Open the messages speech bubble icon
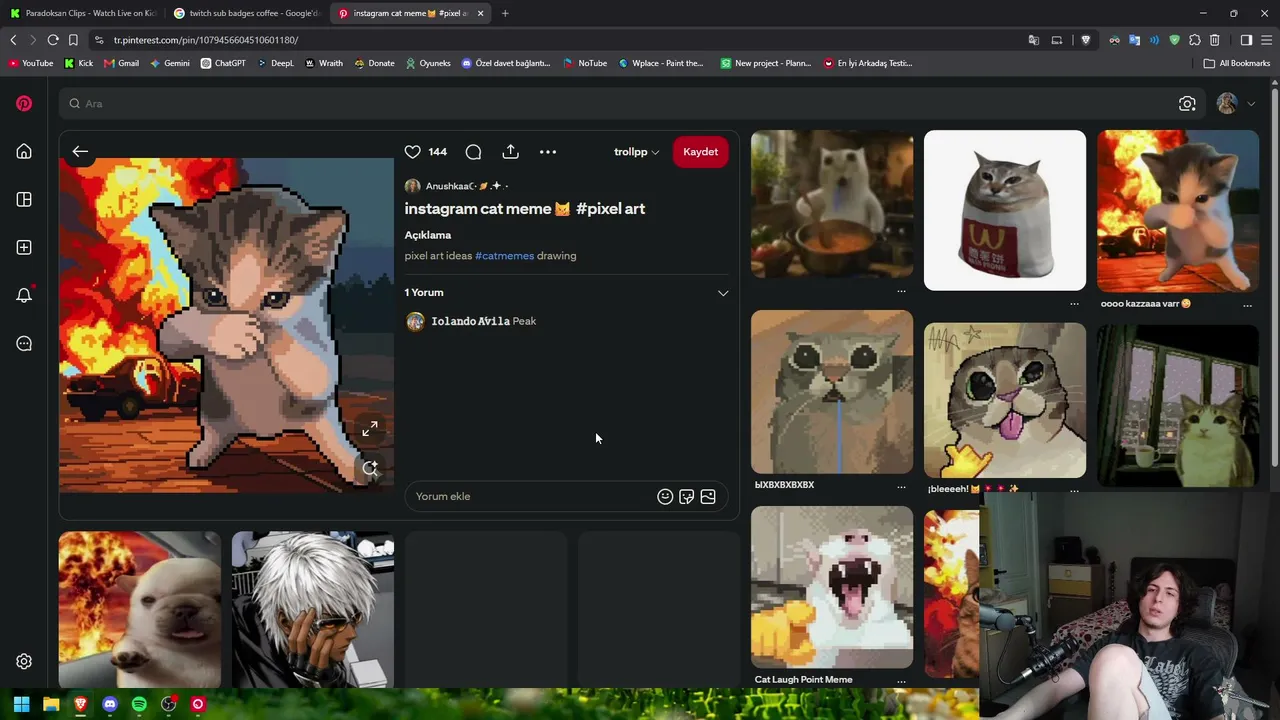Screen dimensions: 1280x720 click(x=24, y=343)
